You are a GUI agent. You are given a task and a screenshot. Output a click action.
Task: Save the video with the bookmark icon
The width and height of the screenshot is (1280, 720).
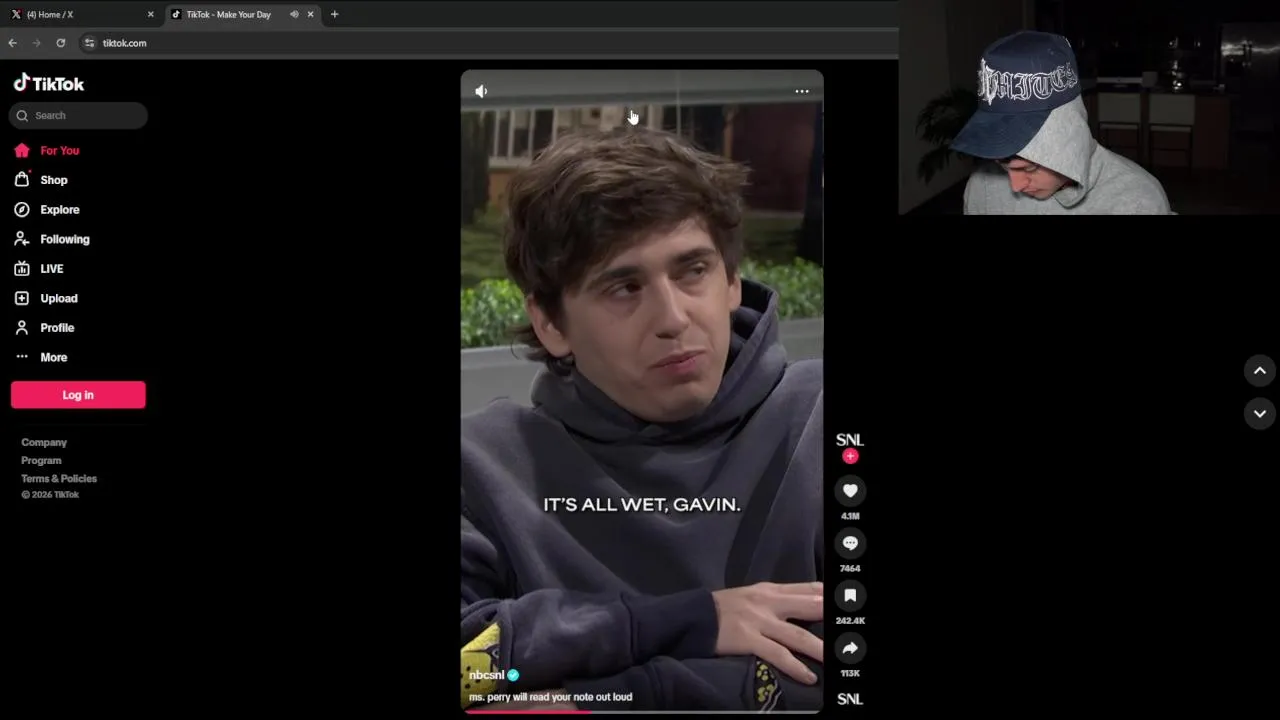(850, 595)
